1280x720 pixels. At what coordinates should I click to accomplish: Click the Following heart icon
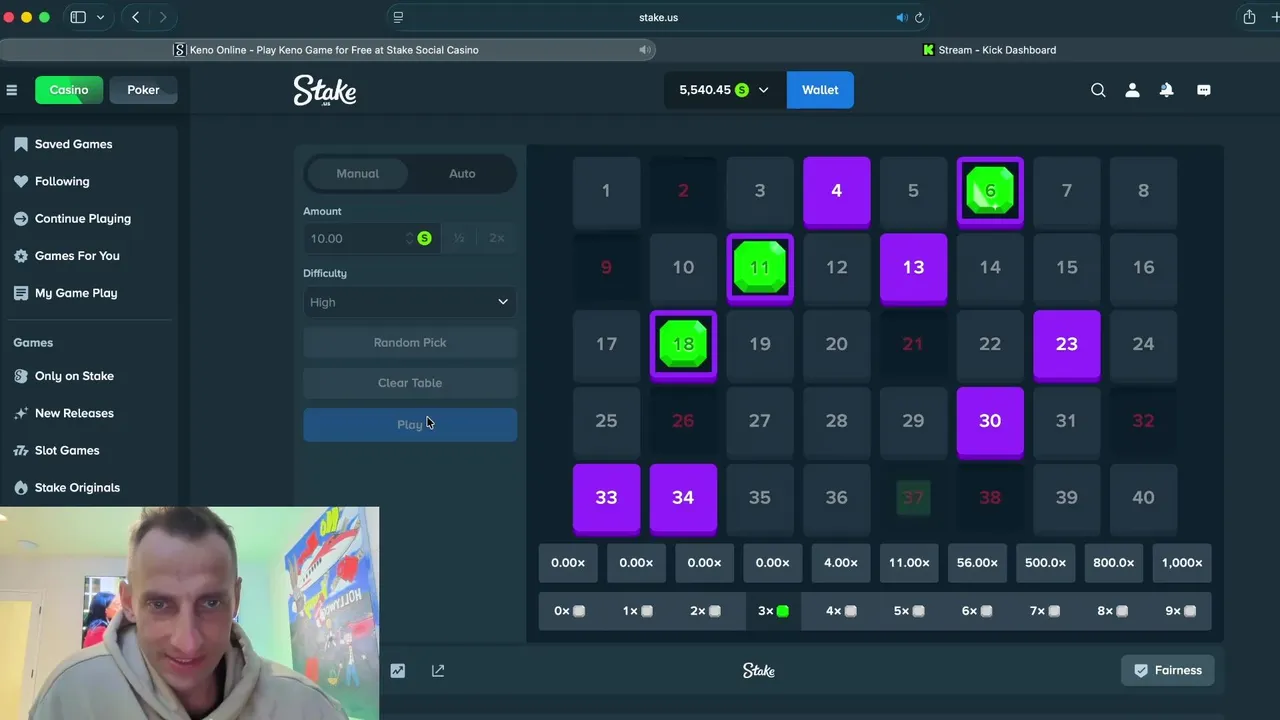point(21,181)
